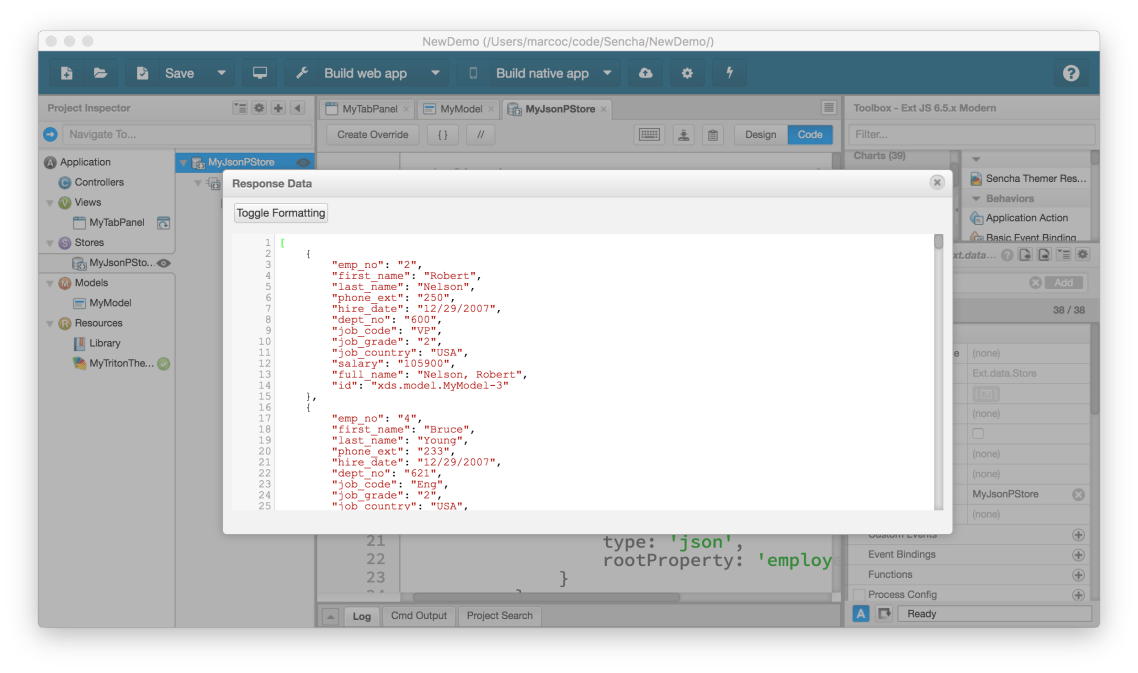The width and height of the screenshot is (1138, 673).
Task: Click the lightning bolt toolbar icon
Action: [x=729, y=73]
